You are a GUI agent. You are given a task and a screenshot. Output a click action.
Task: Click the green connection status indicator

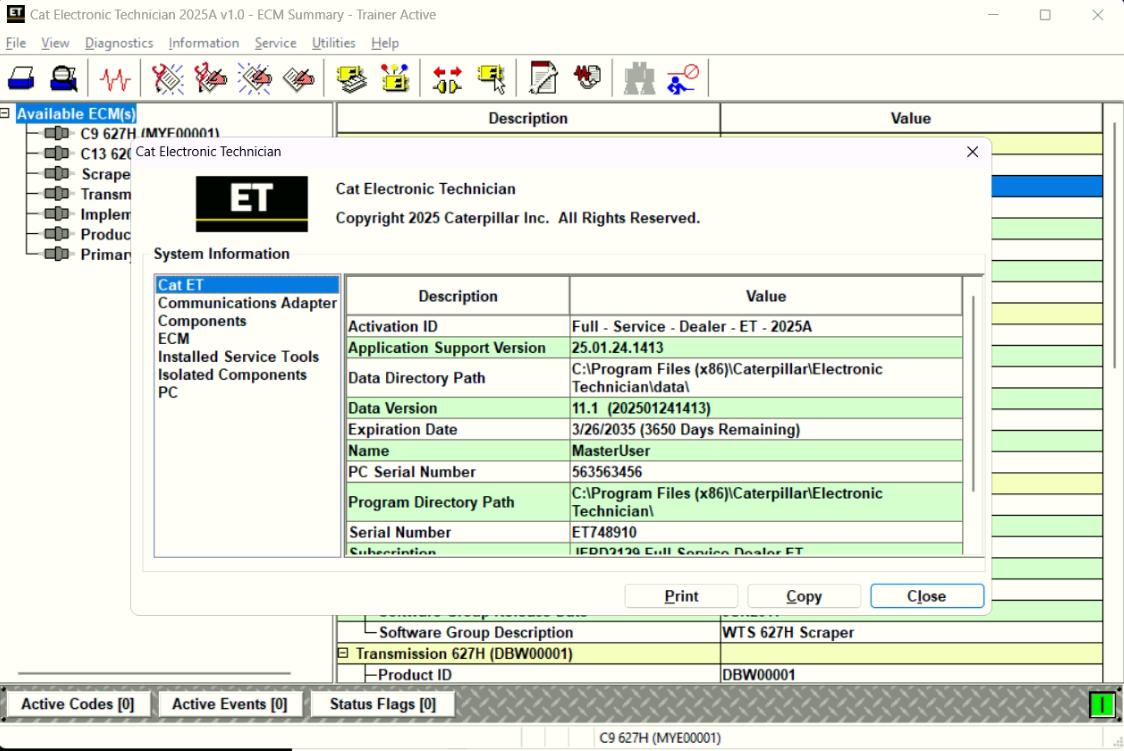[1101, 704]
